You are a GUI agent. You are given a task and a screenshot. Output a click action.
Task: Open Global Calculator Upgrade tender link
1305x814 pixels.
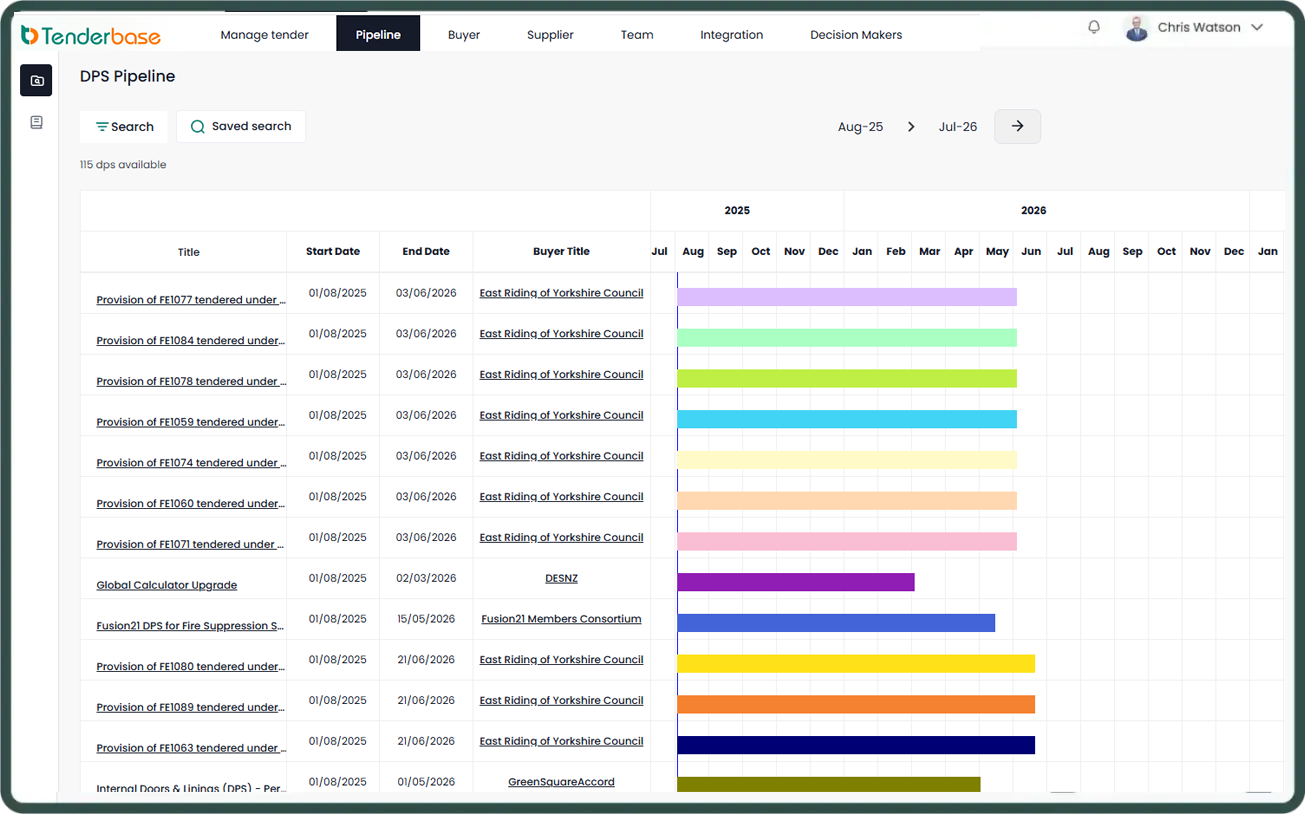167,585
